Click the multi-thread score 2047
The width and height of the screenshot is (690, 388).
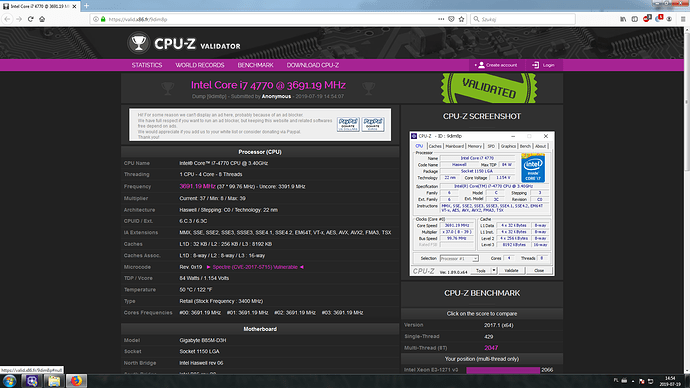(x=491, y=348)
